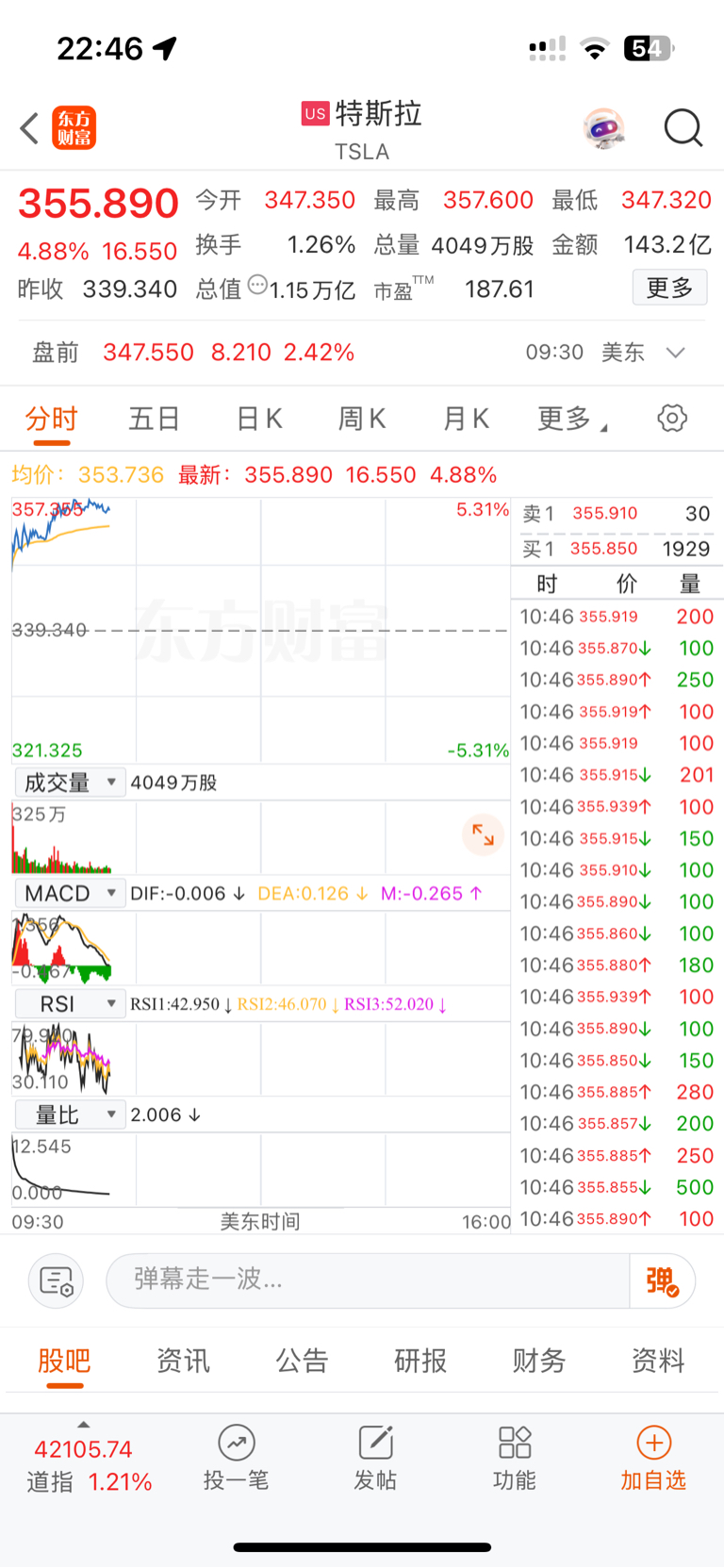Screen dimensions: 724x1568
Task: Open the 成交量 indicator dropdown
Action: click(70, 783)
